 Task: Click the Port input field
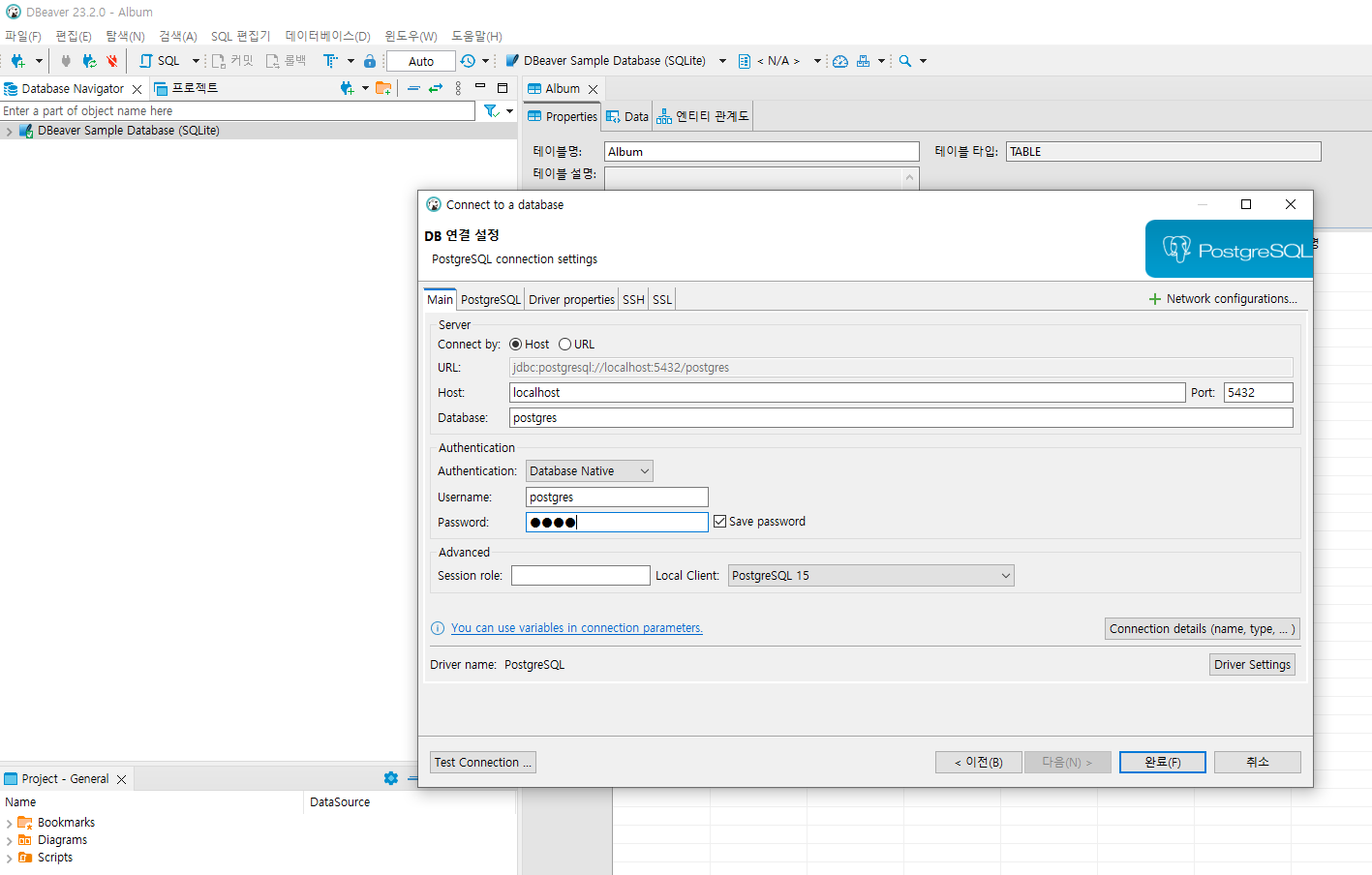pos(1258,393)
